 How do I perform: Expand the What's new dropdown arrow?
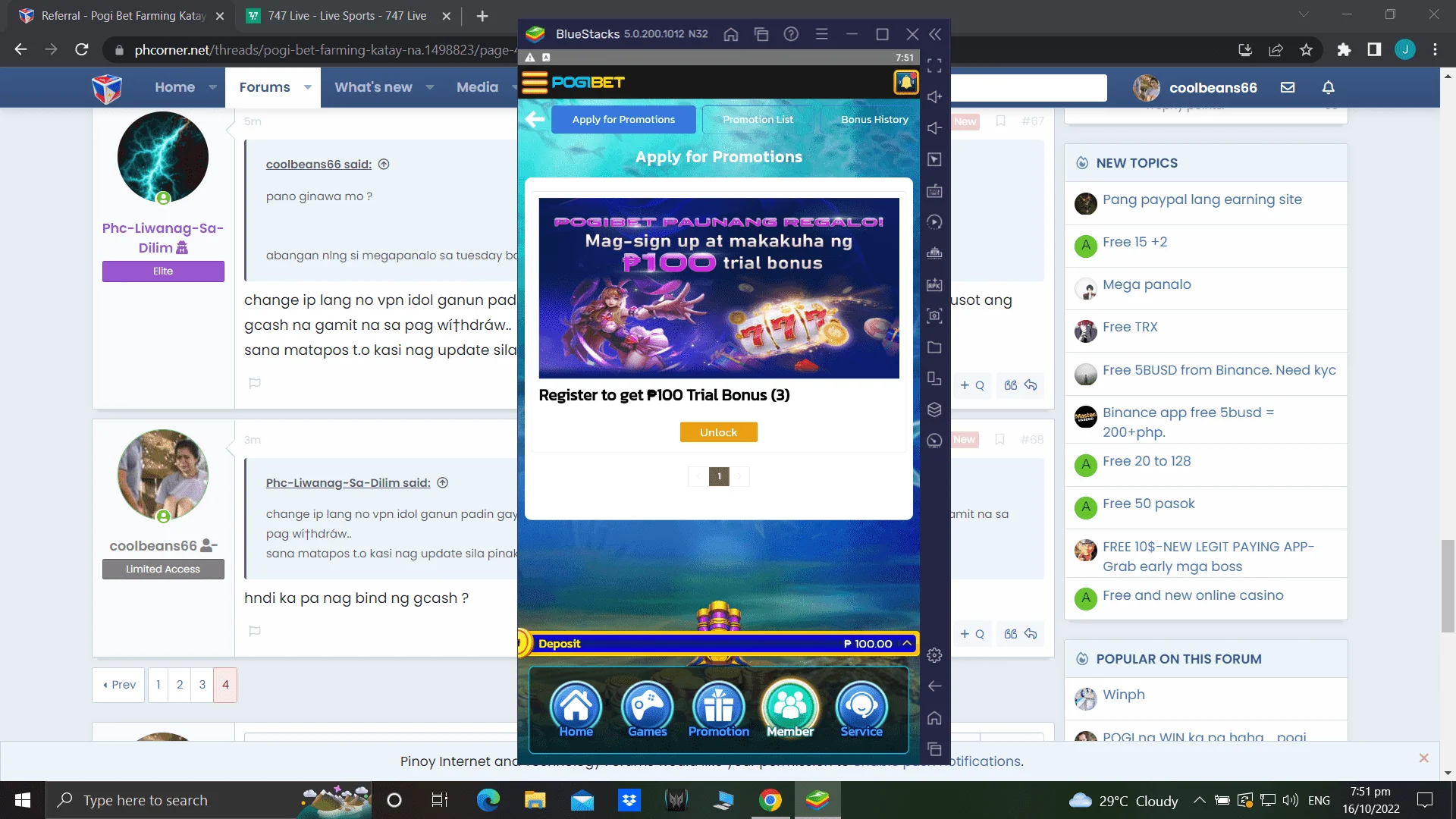click(x=429, y=87)
